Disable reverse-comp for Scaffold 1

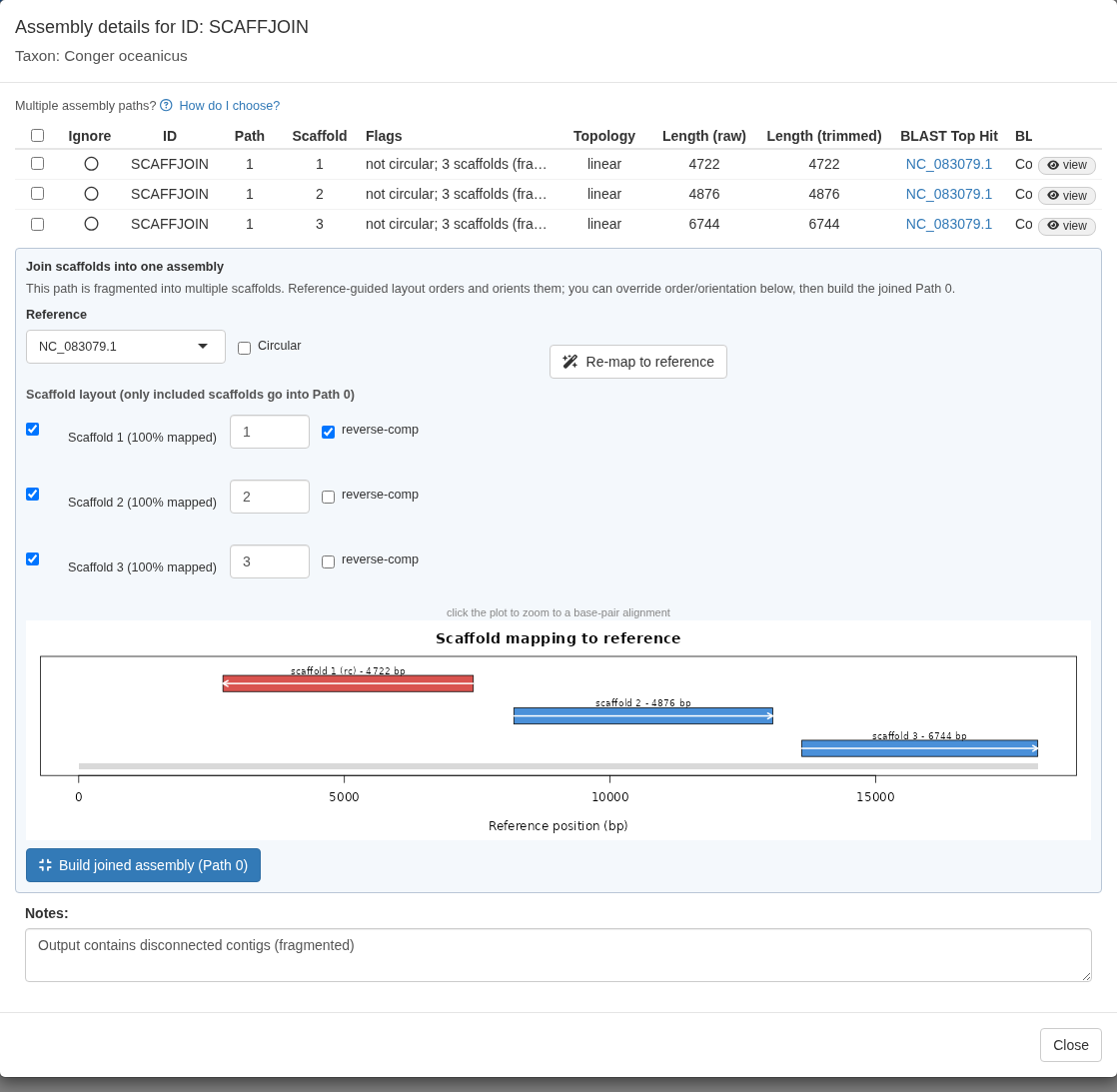(329, 432)
